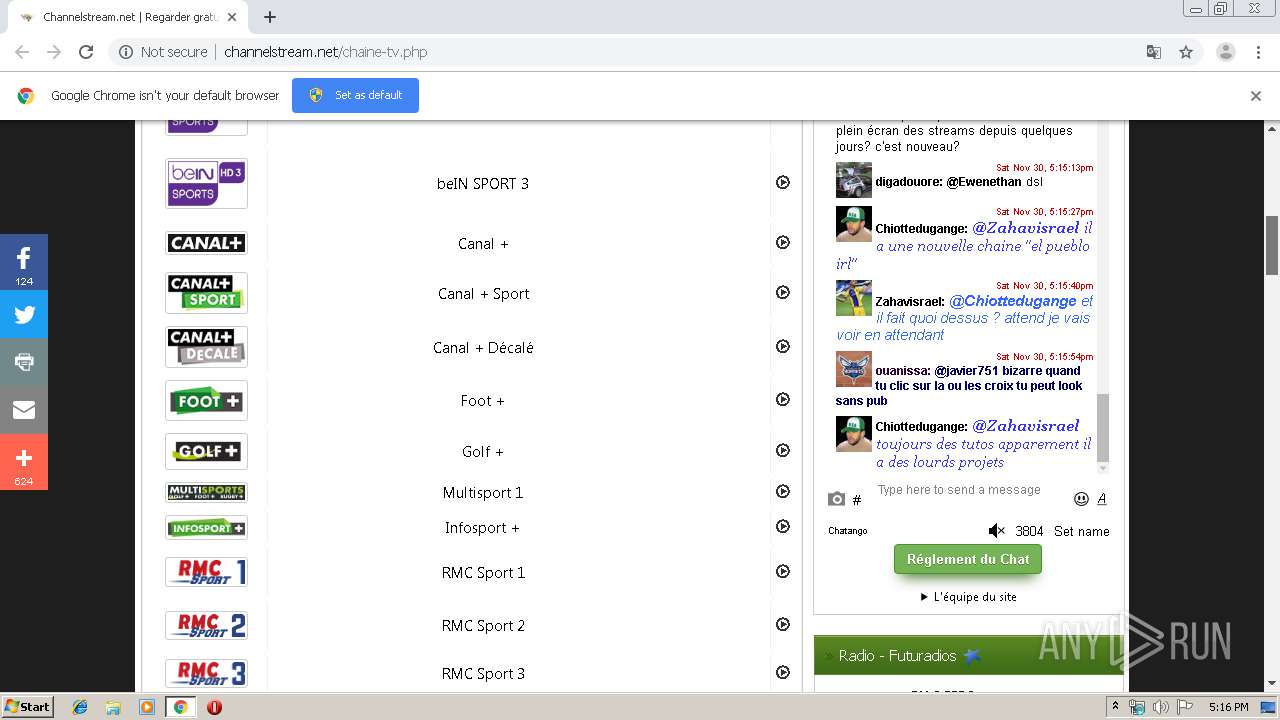Click the RMC Sport 2 logo

point(206,626)
